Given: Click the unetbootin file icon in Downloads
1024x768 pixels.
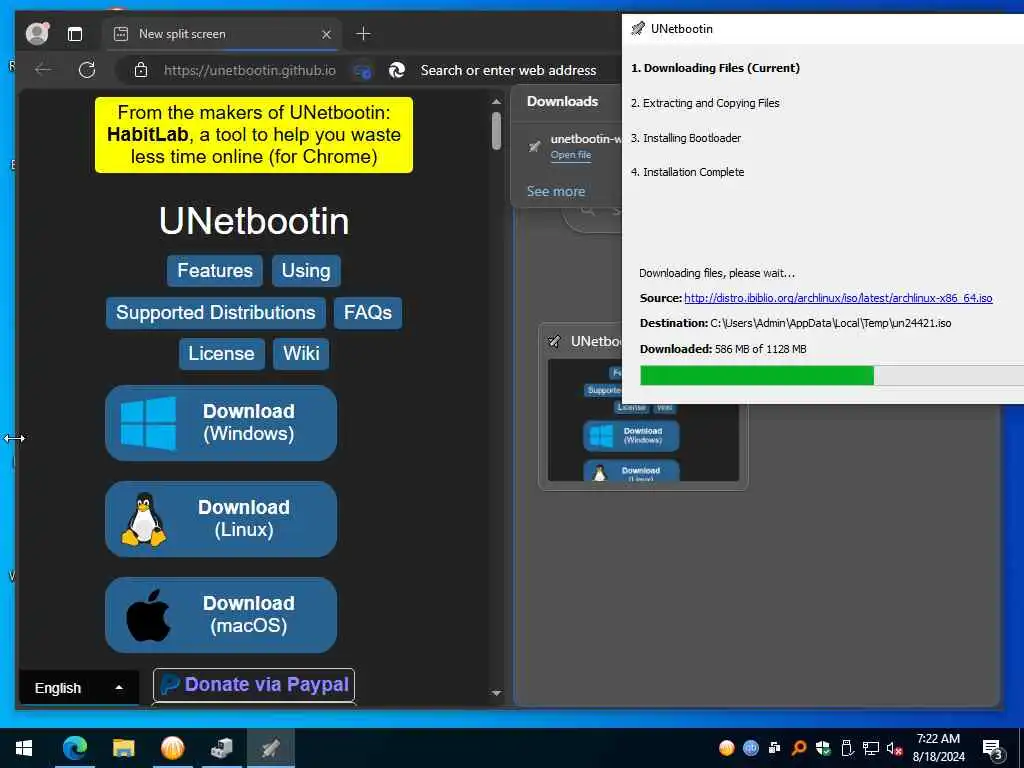Looking at the screenshot, I should (534, 146).
